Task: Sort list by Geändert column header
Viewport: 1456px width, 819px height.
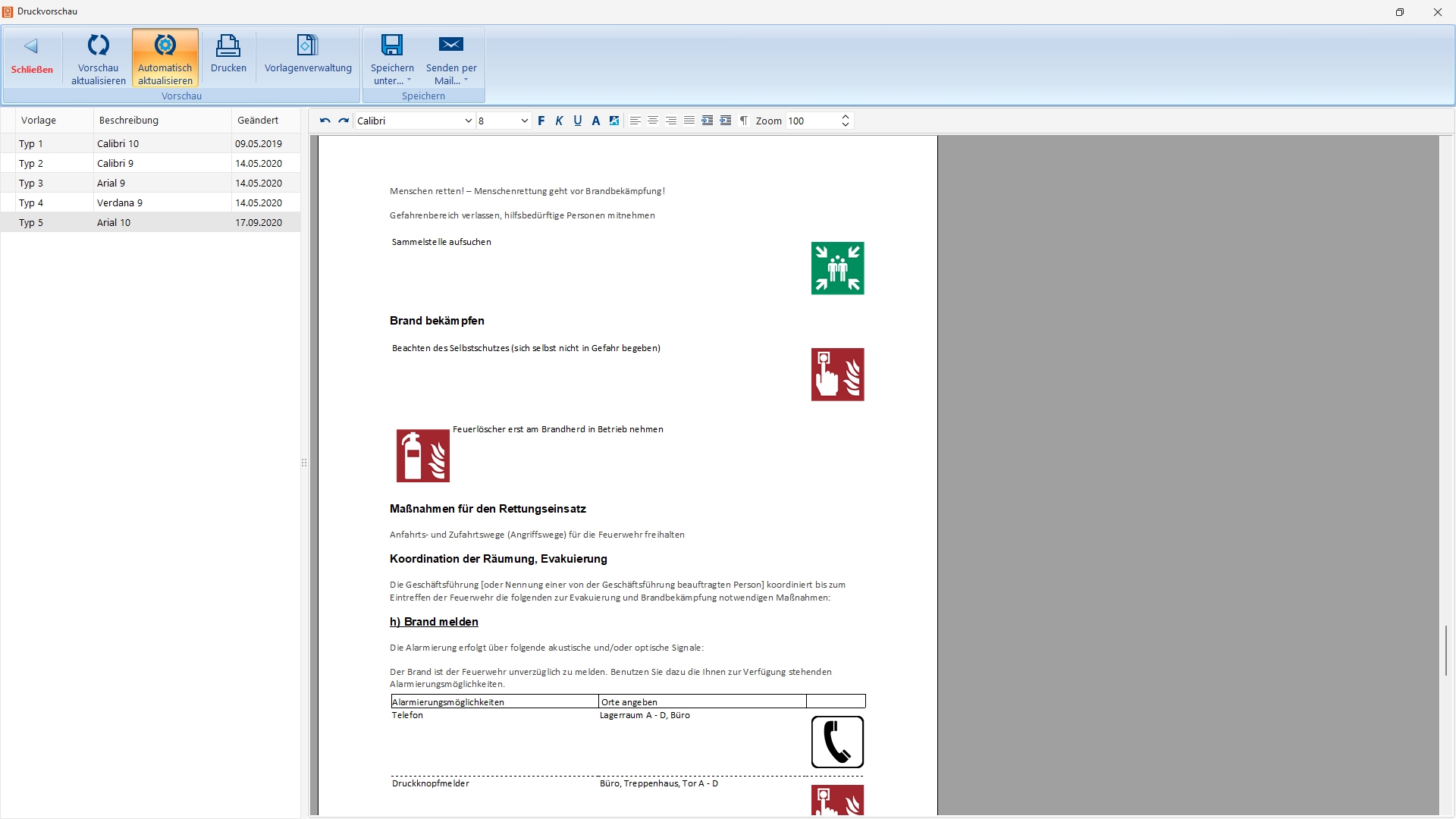Action: (258, 120)
